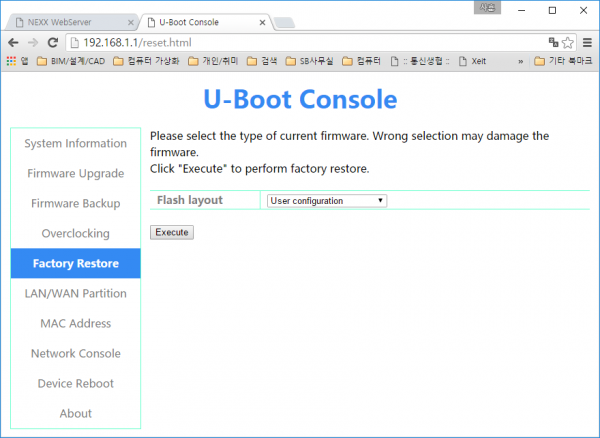Open System Information in the sidebar
This screenshot has height=438, width=600.
point(75,143)
